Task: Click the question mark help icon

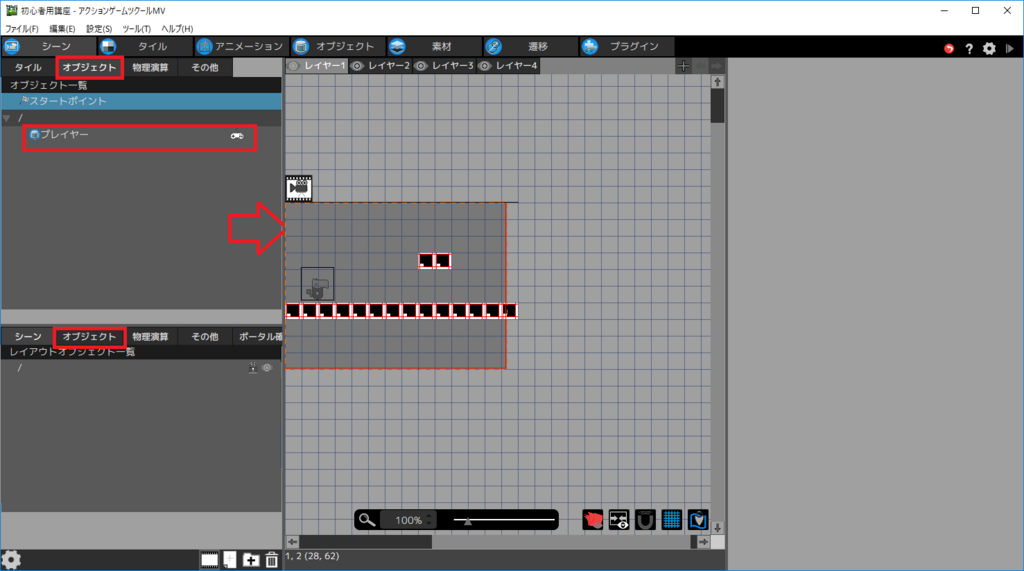Action: pyautogui.click(x=969, y=48)
